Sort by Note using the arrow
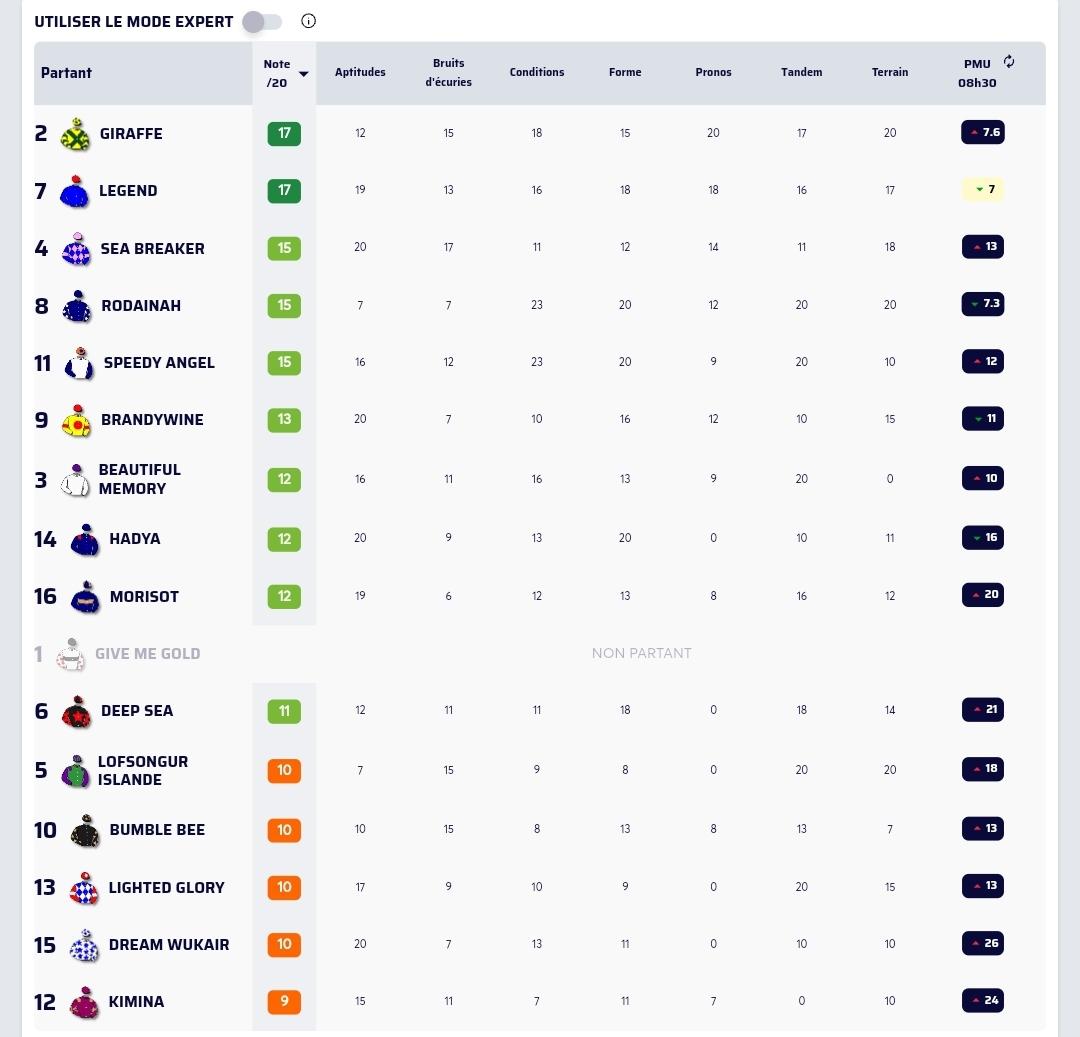Viewport: 1080px width, 1037px height. tap(303, 74)
